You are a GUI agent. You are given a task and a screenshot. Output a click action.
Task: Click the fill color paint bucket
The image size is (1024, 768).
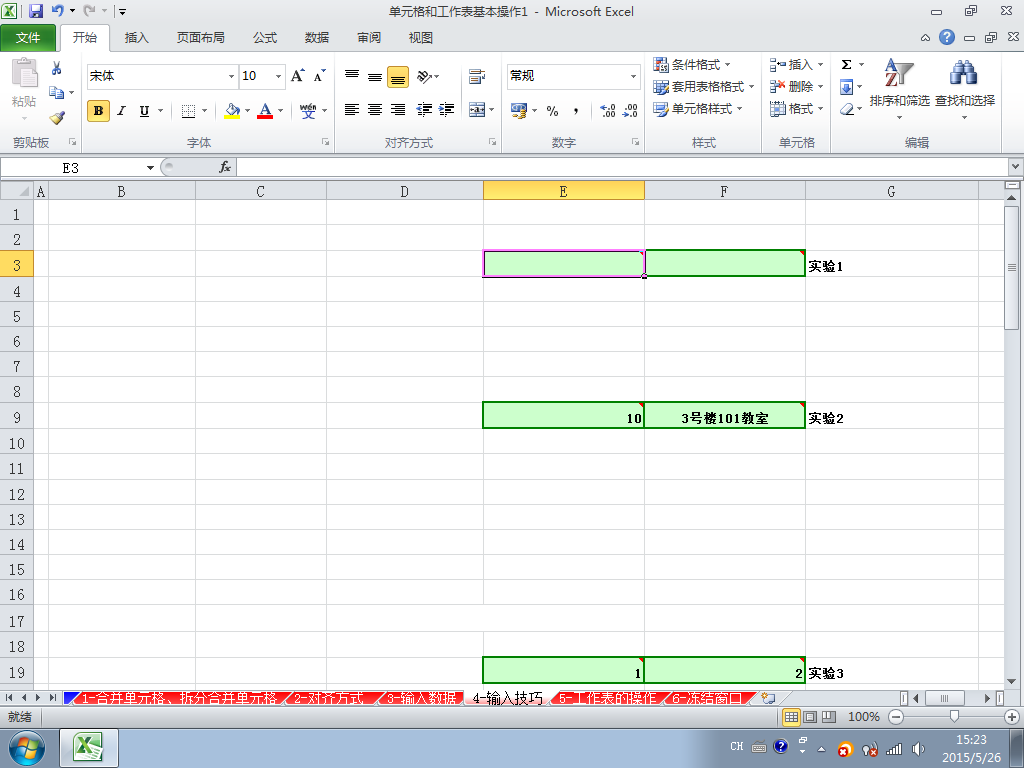point(232,110)
